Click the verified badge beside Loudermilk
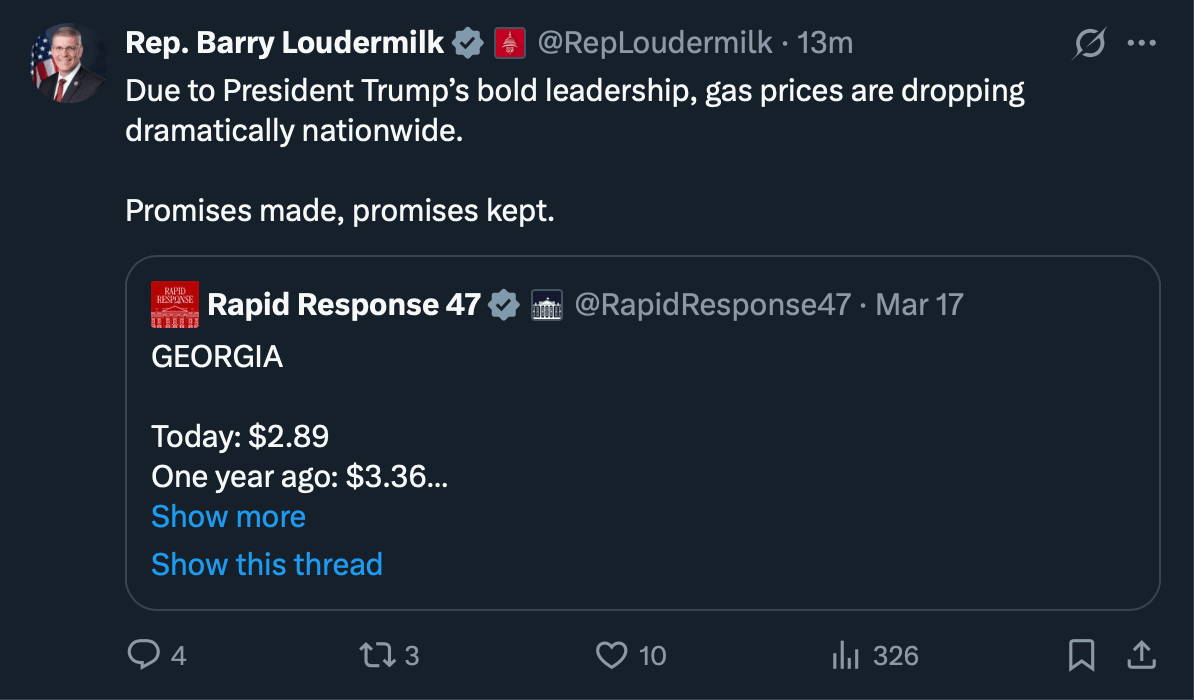The image size is (1194, 700). [x=466, y=43]
